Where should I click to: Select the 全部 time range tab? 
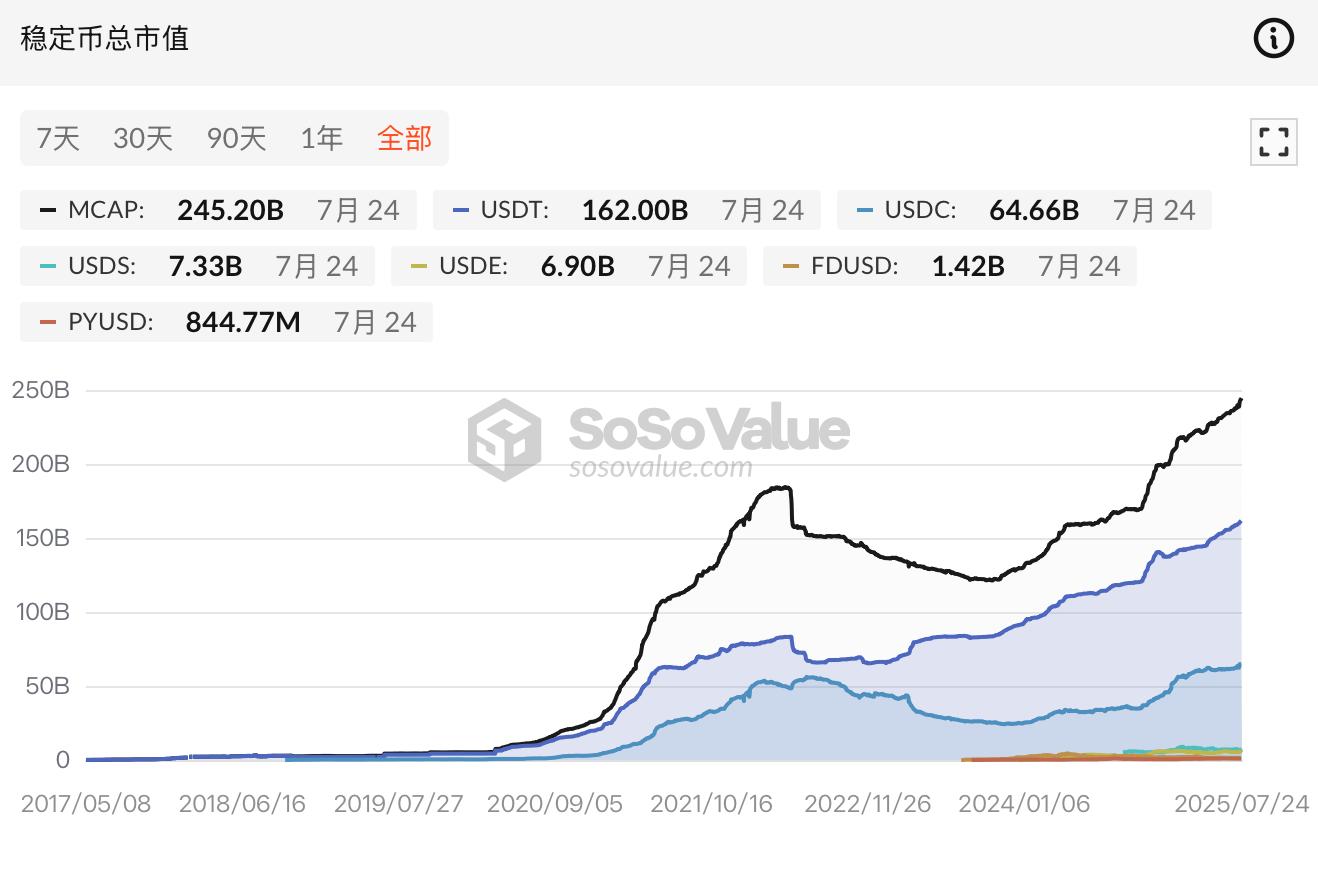coord(404,138)
